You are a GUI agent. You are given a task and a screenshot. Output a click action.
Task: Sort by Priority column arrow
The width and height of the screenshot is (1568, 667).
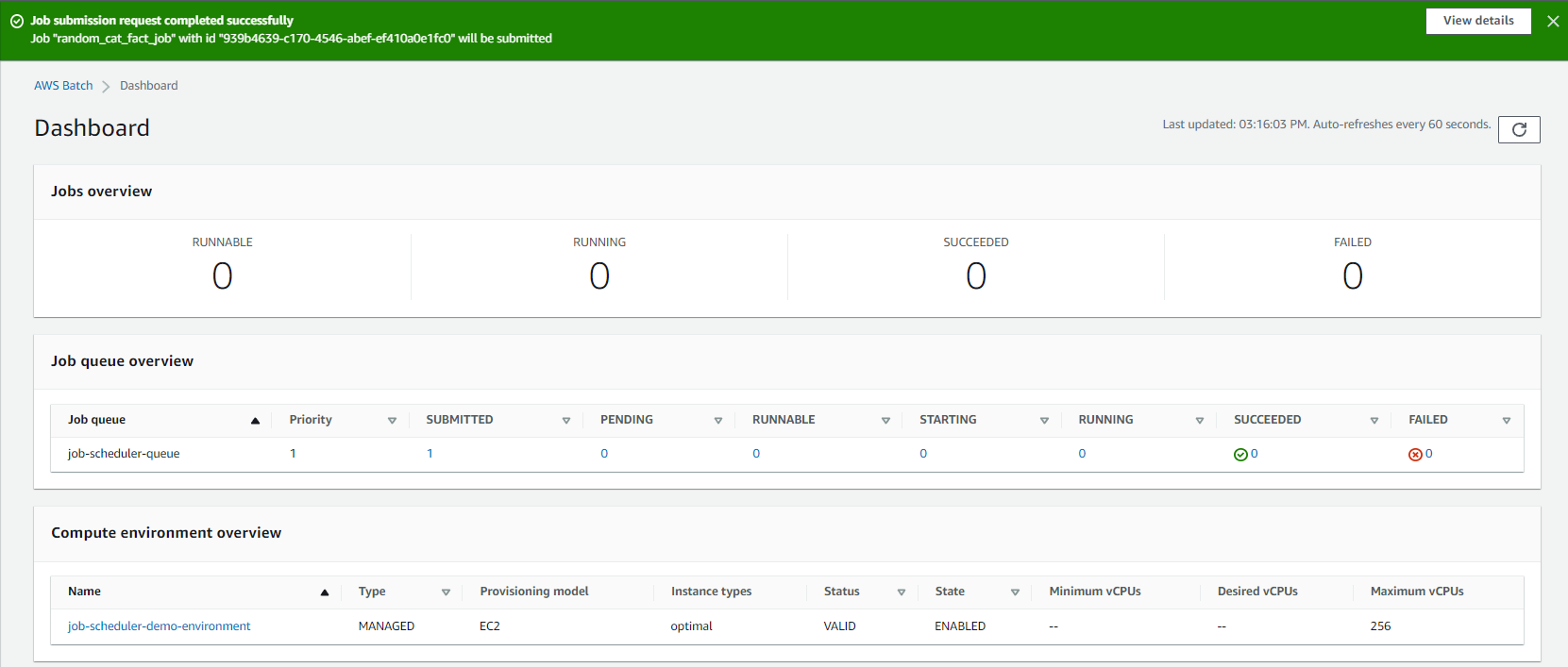(x=392, y=421)
